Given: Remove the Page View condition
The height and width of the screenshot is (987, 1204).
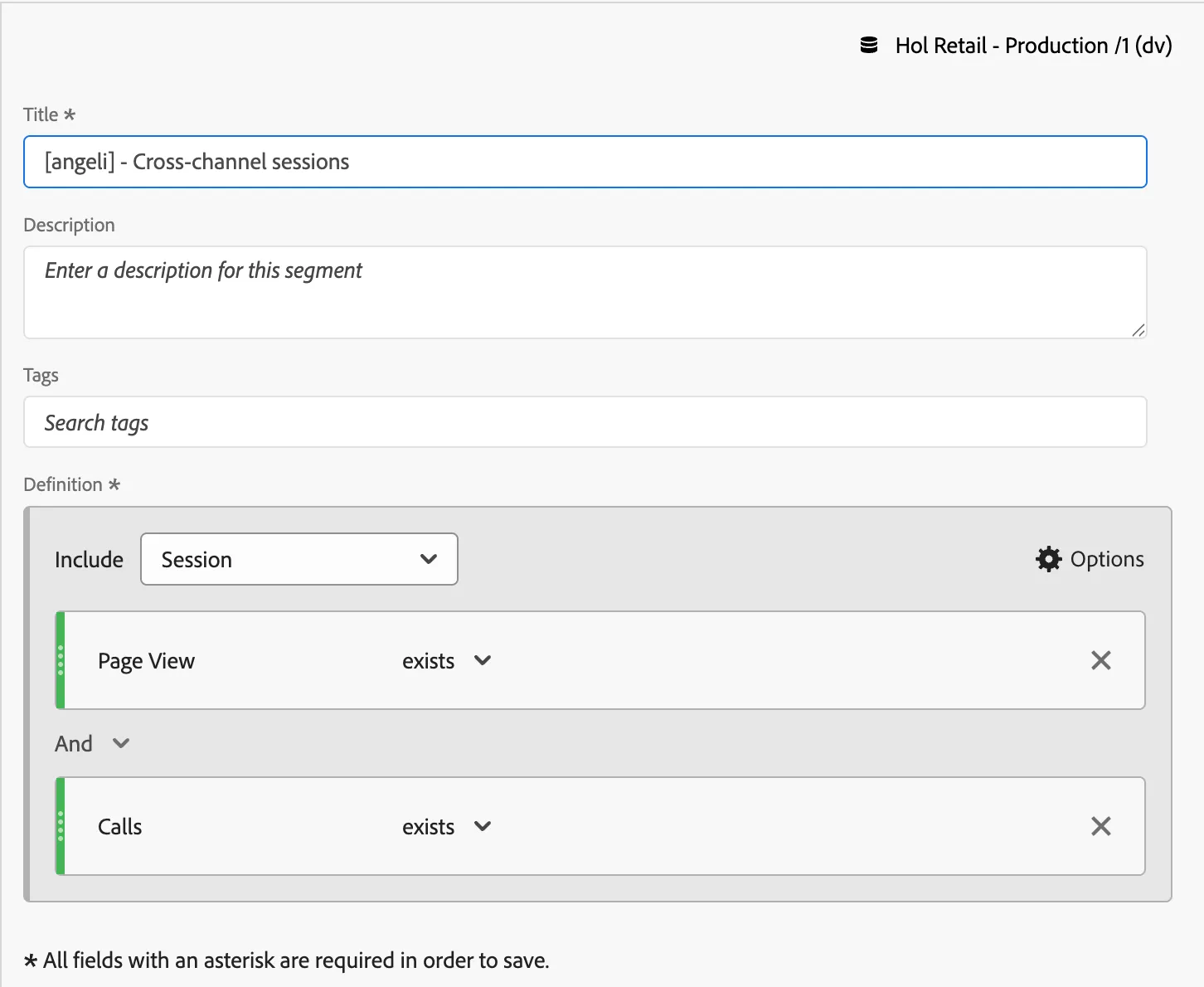Looking at the screenshot, I should pyautogui.click(x=1101, y=660).
